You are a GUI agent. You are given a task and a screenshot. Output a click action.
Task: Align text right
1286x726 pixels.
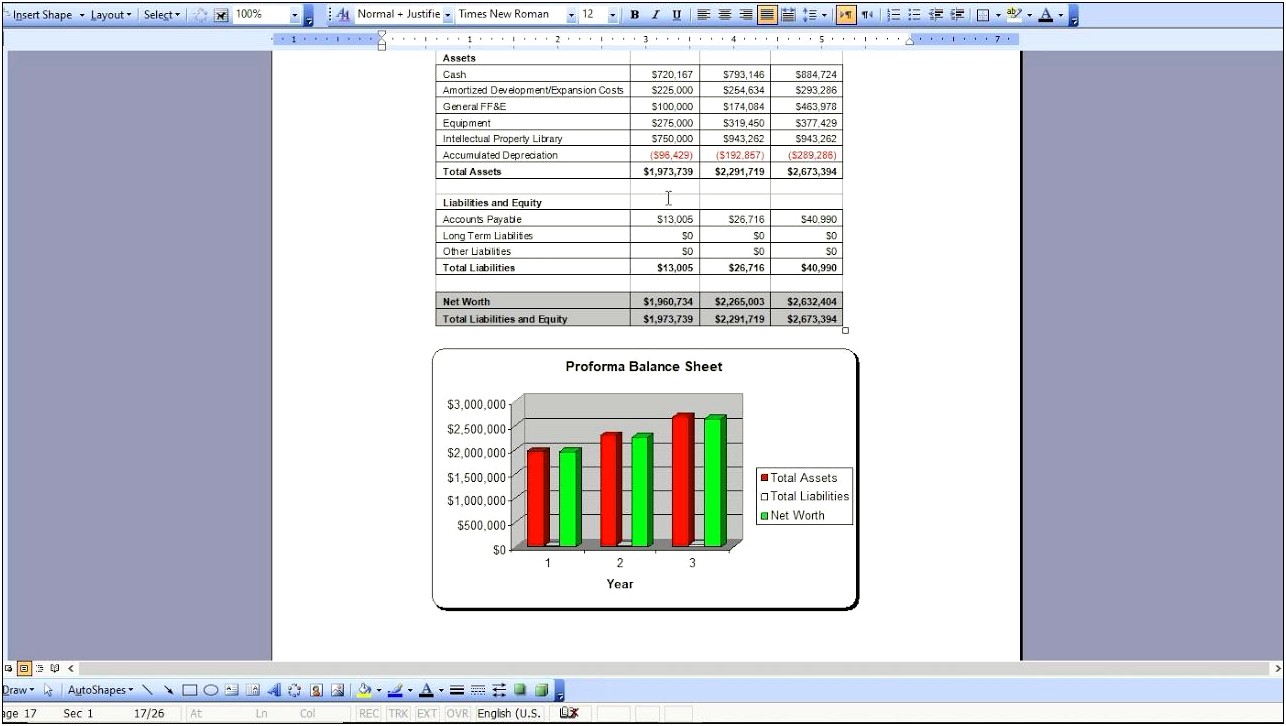[746, 15]
